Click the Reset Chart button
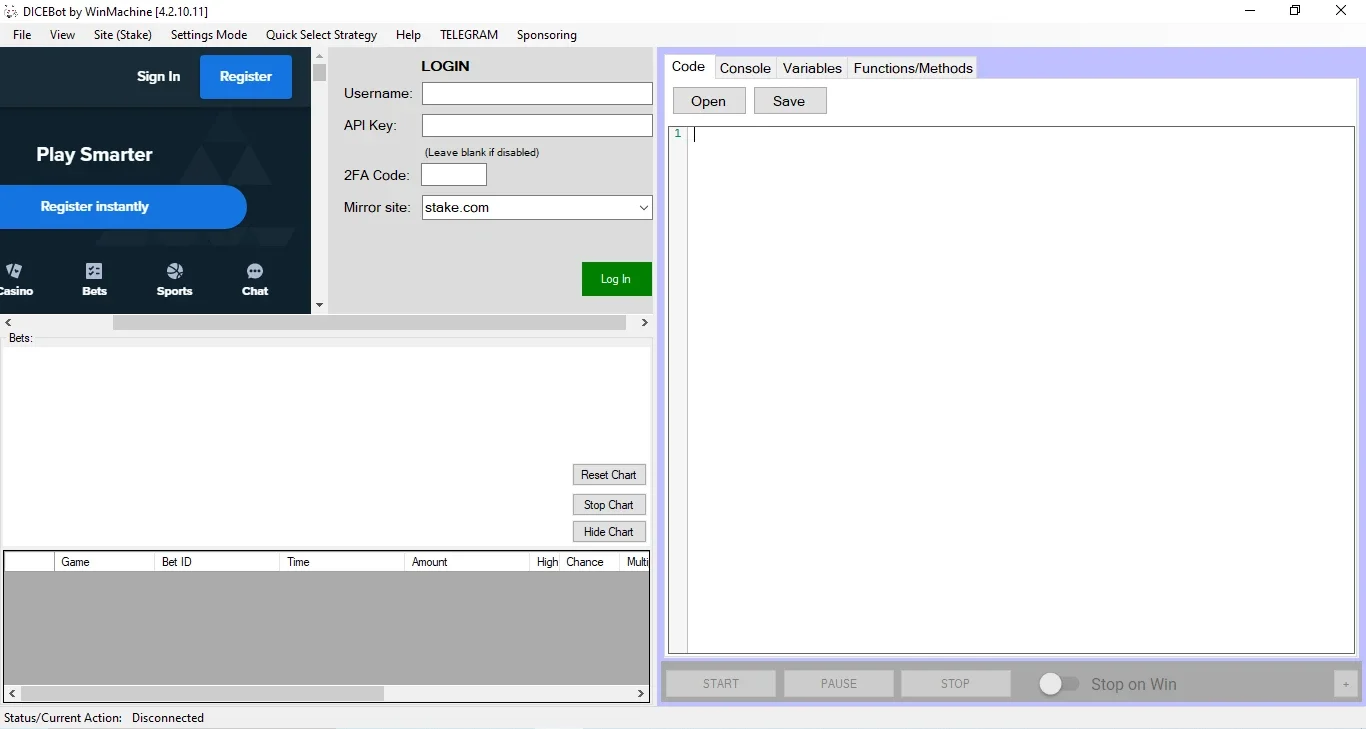This screenshot has width=1366, height=729. [609, 475]
